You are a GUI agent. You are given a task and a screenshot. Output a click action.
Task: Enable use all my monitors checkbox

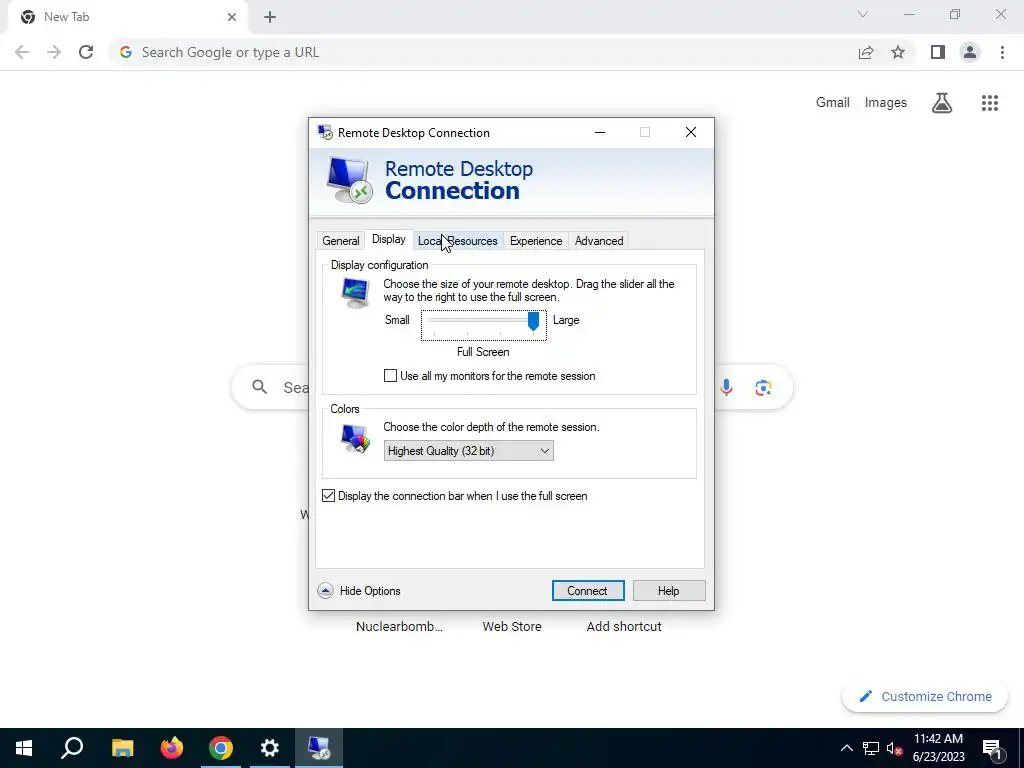[390, 376]
